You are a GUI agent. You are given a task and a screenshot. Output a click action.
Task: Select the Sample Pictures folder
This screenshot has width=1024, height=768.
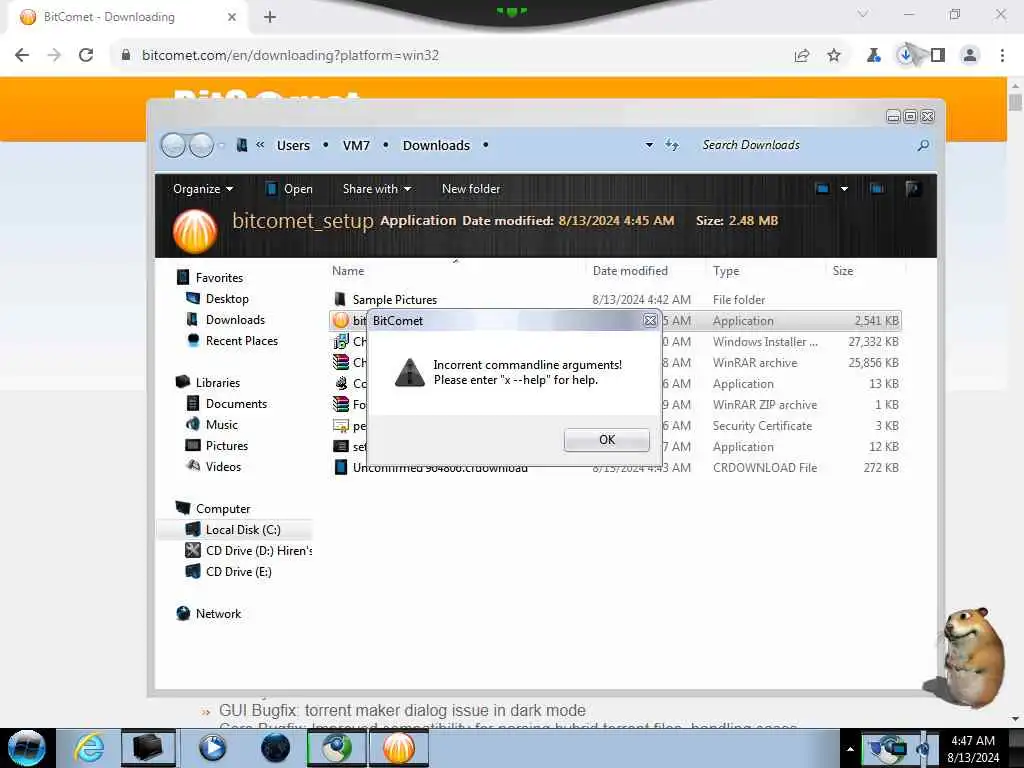click(x=394, y=300)
